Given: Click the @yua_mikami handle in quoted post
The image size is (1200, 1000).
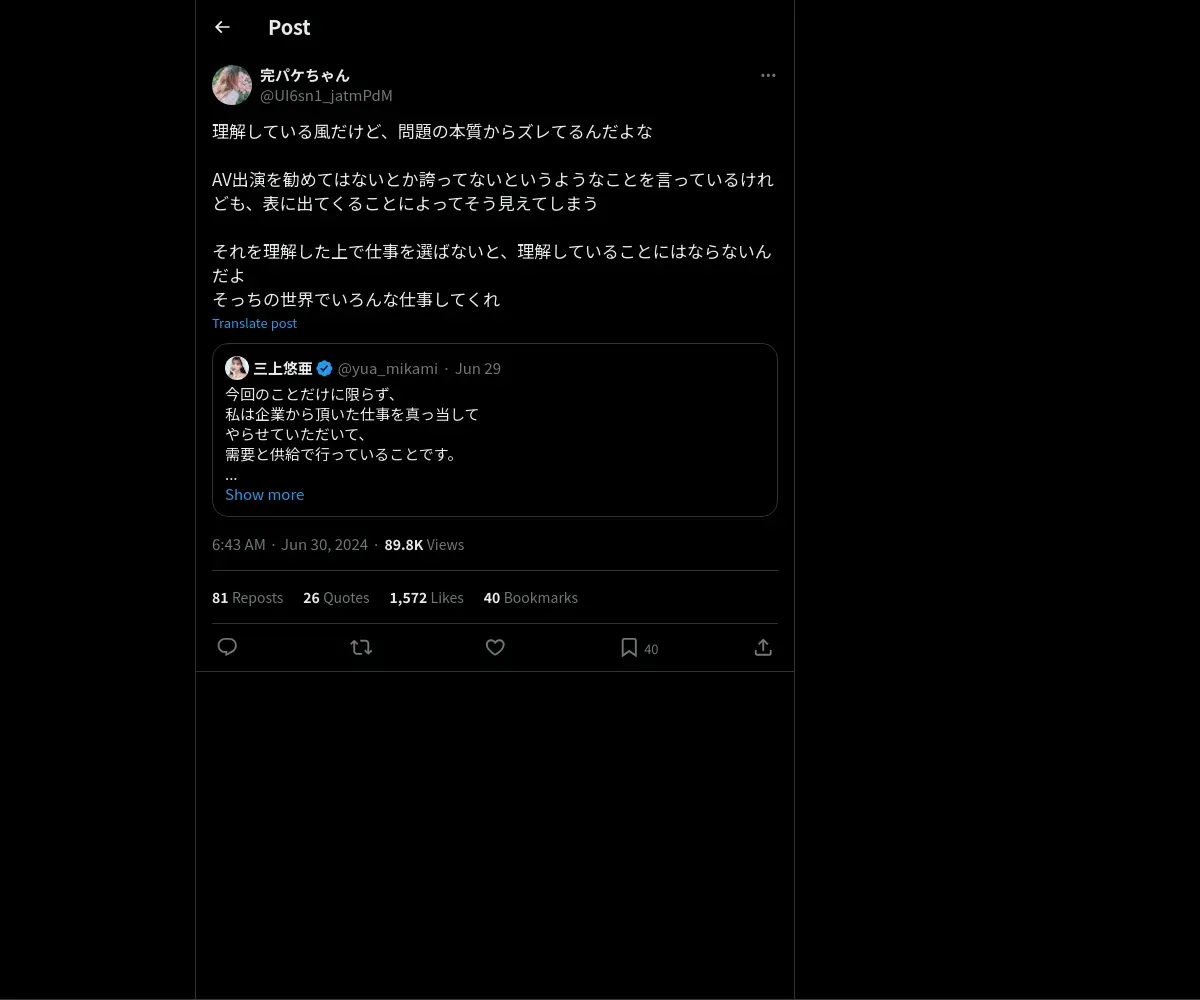Looking at the screenshot, I should 388,368.
